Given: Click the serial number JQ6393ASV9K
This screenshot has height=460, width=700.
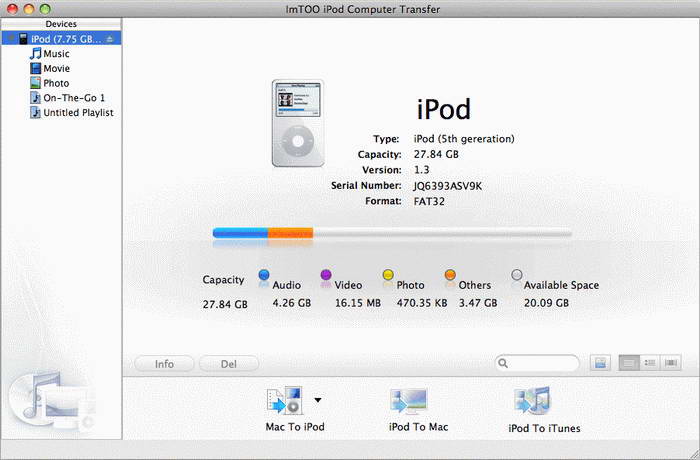Looking at the screenshot, I should coord(448,186).
